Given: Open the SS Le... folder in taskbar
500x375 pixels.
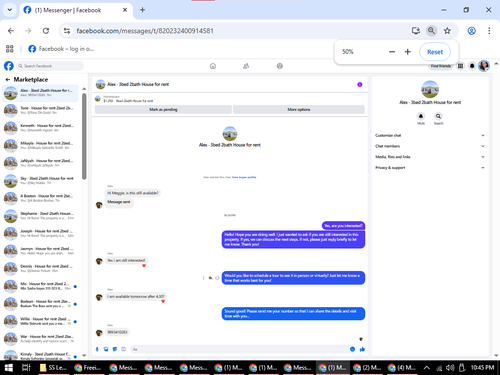Looking at the screenshot, I should click(53, 368).
